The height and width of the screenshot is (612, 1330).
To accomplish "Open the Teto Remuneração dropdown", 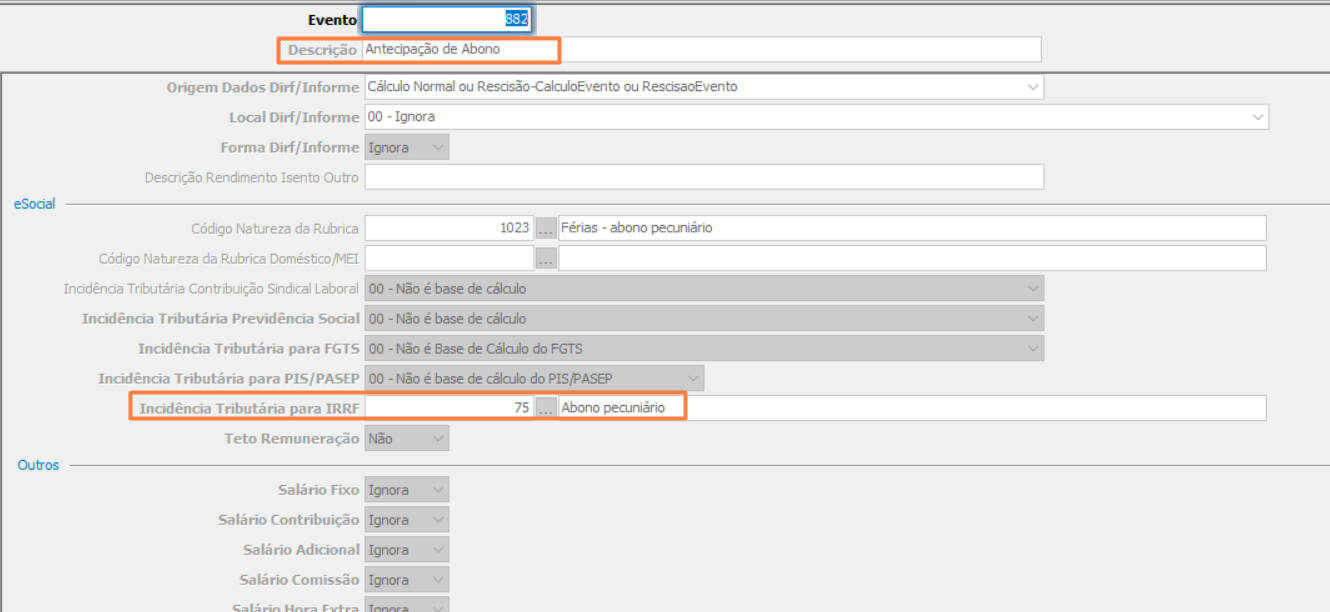I will (438, 438).
